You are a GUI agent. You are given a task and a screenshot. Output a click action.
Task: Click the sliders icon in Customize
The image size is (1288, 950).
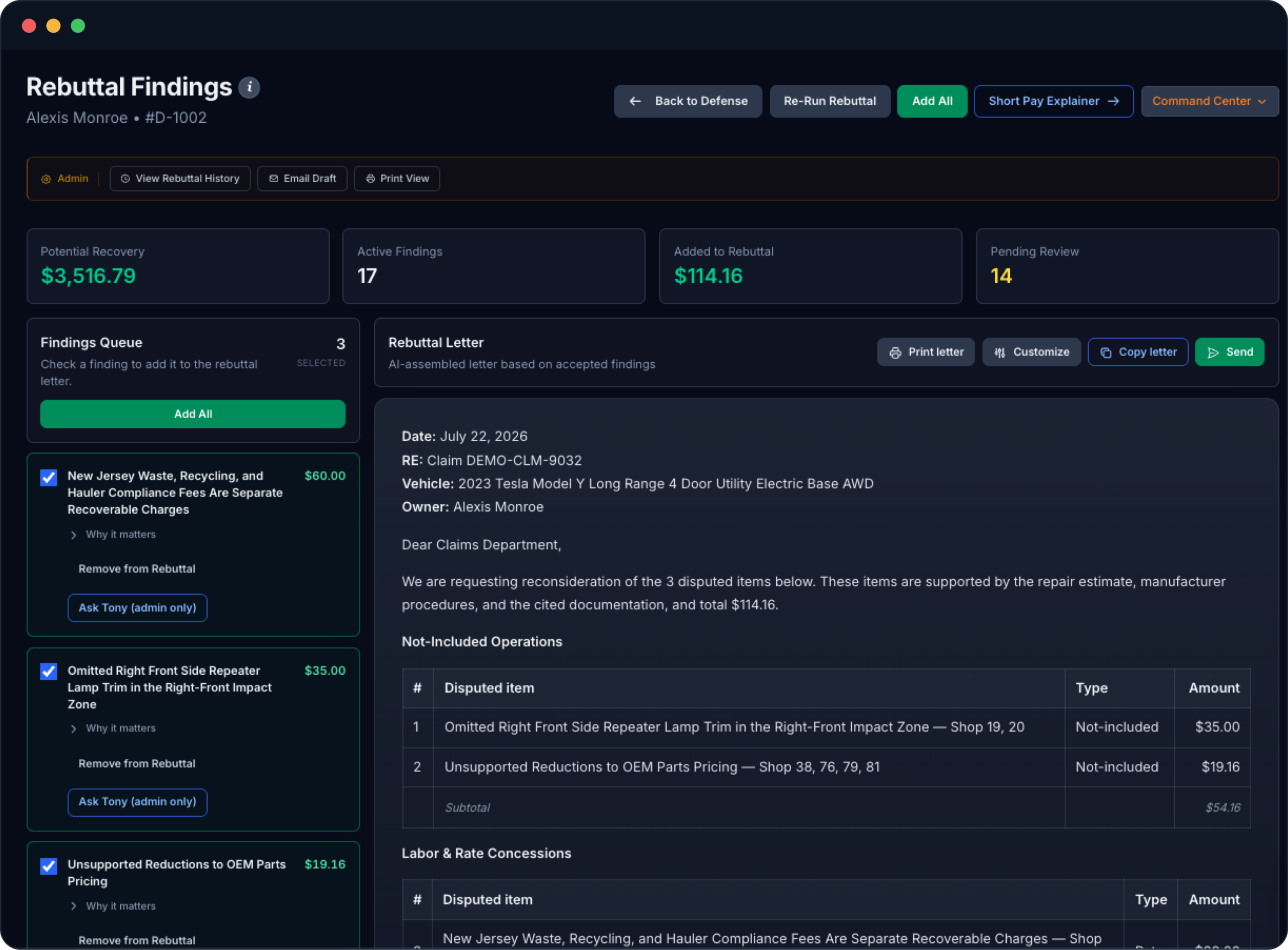click(1000, 353)
